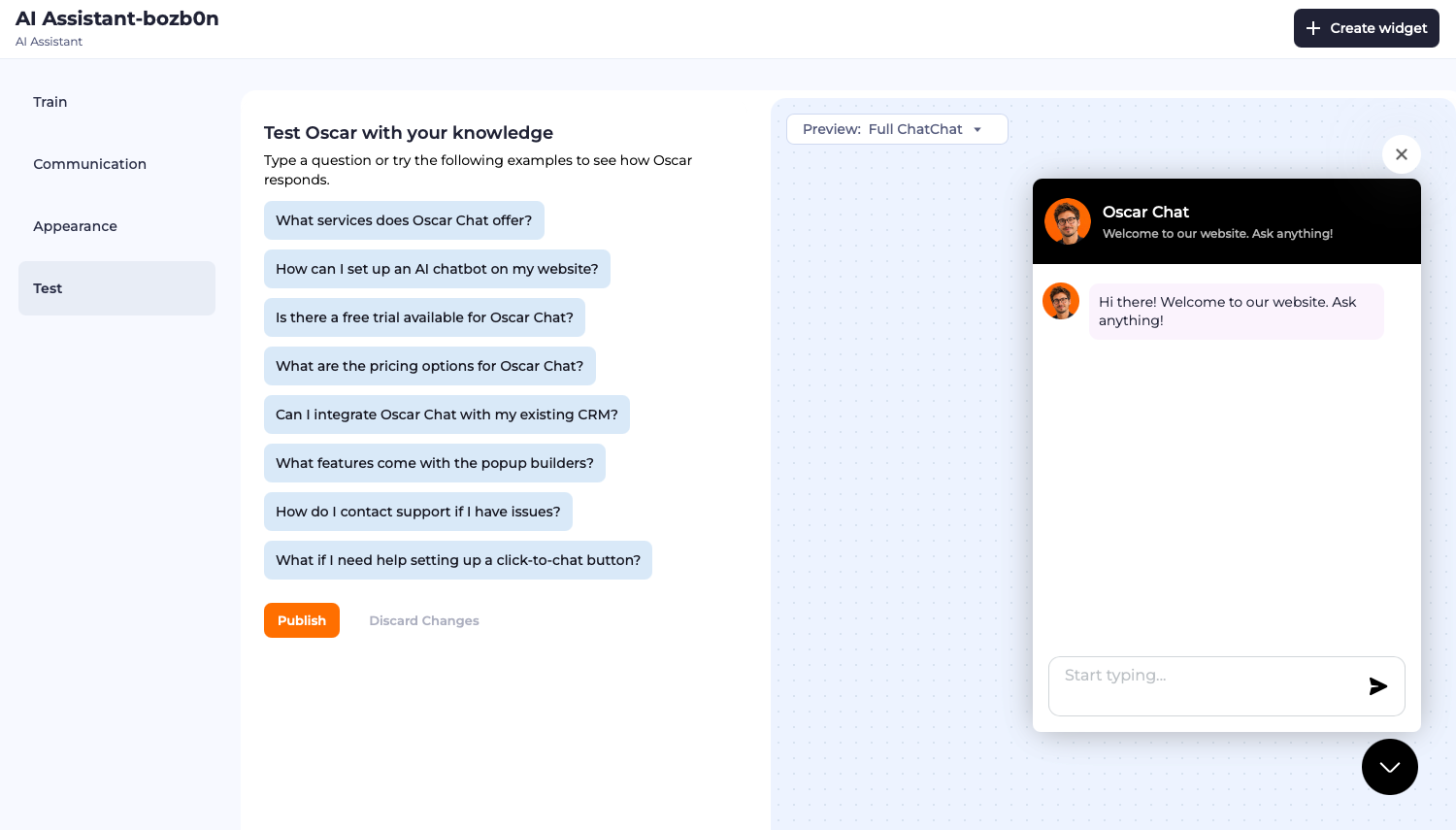This screenshot has width=1456, height=830.
Task: Choose the CRM integration example question
Action: (x=447, y=415)
